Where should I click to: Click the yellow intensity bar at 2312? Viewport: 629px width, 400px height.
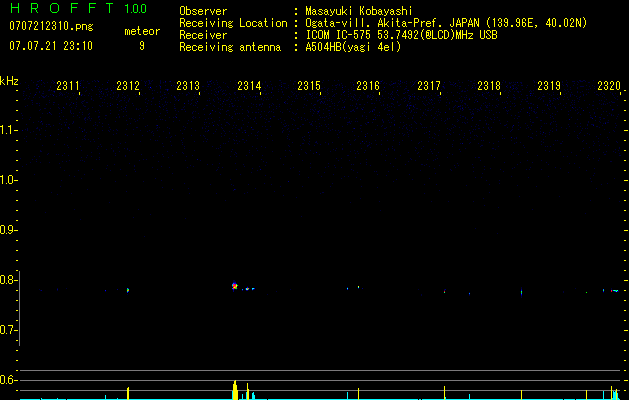coord(128,393)
